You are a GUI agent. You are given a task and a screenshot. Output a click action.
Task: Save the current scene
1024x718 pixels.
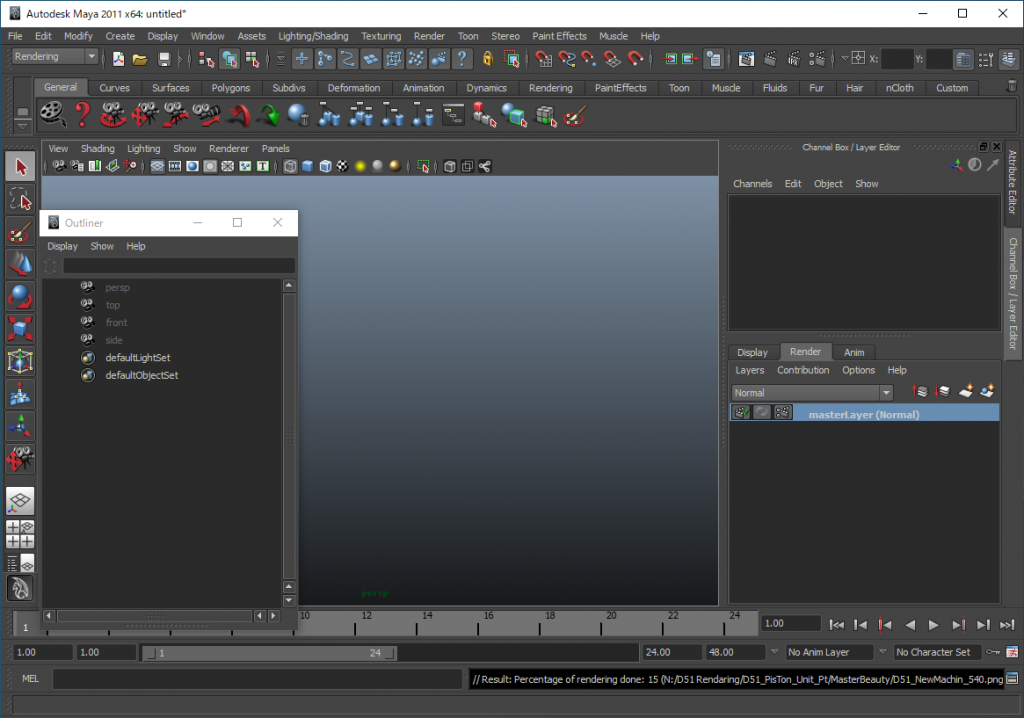click(x=163, y=59)
